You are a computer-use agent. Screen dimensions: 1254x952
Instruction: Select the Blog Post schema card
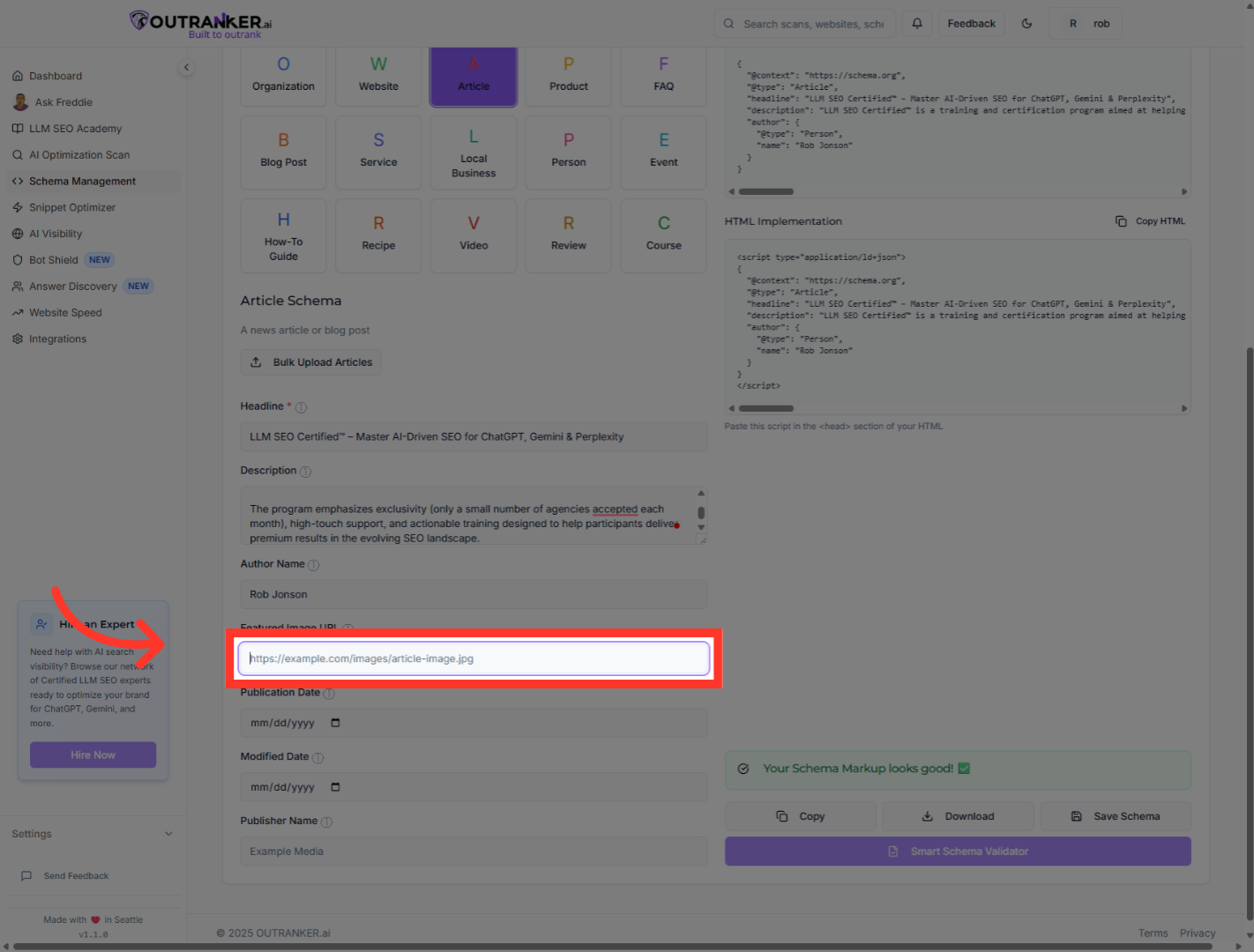click(283, 152)
